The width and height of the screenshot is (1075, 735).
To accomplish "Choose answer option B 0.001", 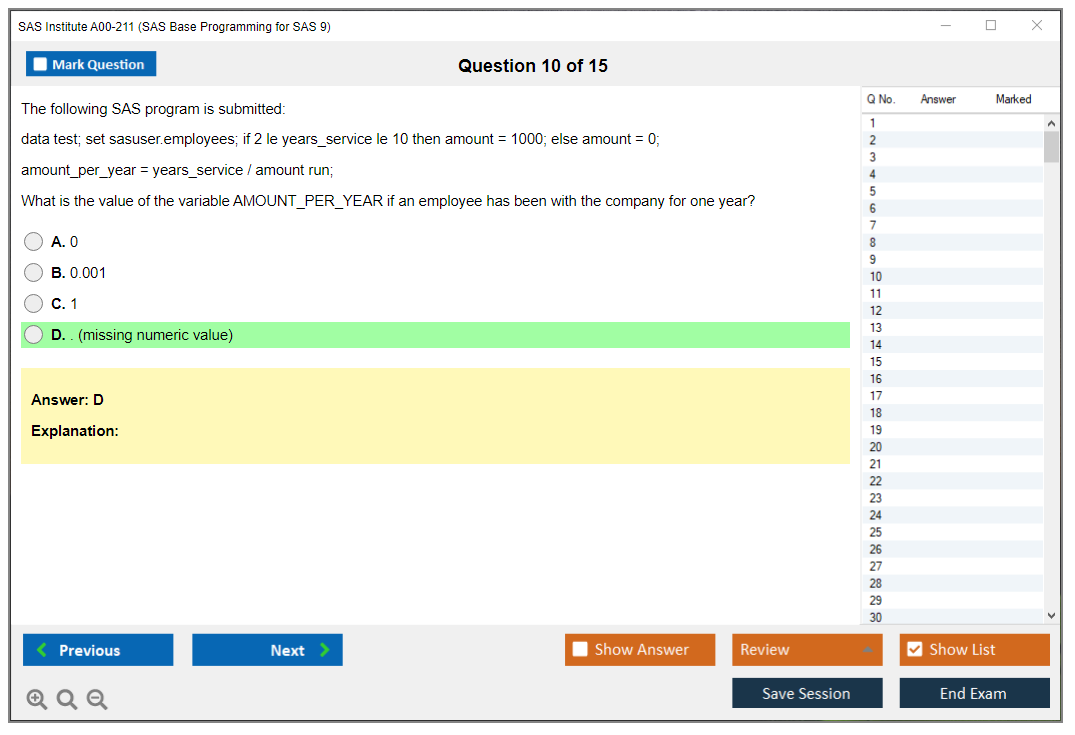I will coord(34,273).
